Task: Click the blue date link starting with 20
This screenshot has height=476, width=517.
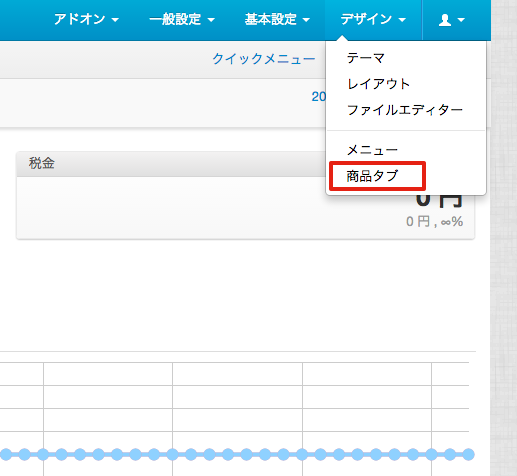Action: point(319,97)
